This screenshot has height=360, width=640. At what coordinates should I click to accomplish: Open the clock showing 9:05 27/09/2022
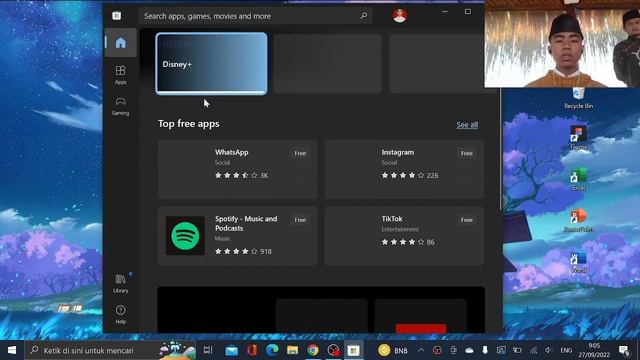click(x=594, y=350)
